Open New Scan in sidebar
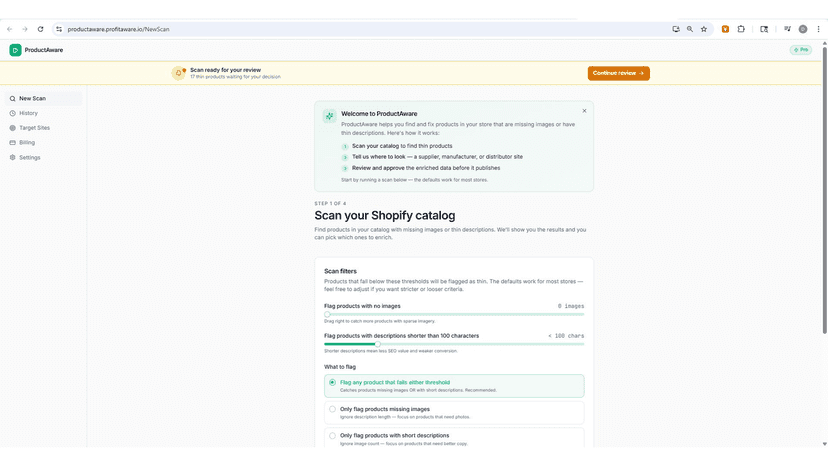This screenshot has height=466, width=828. 44,98
